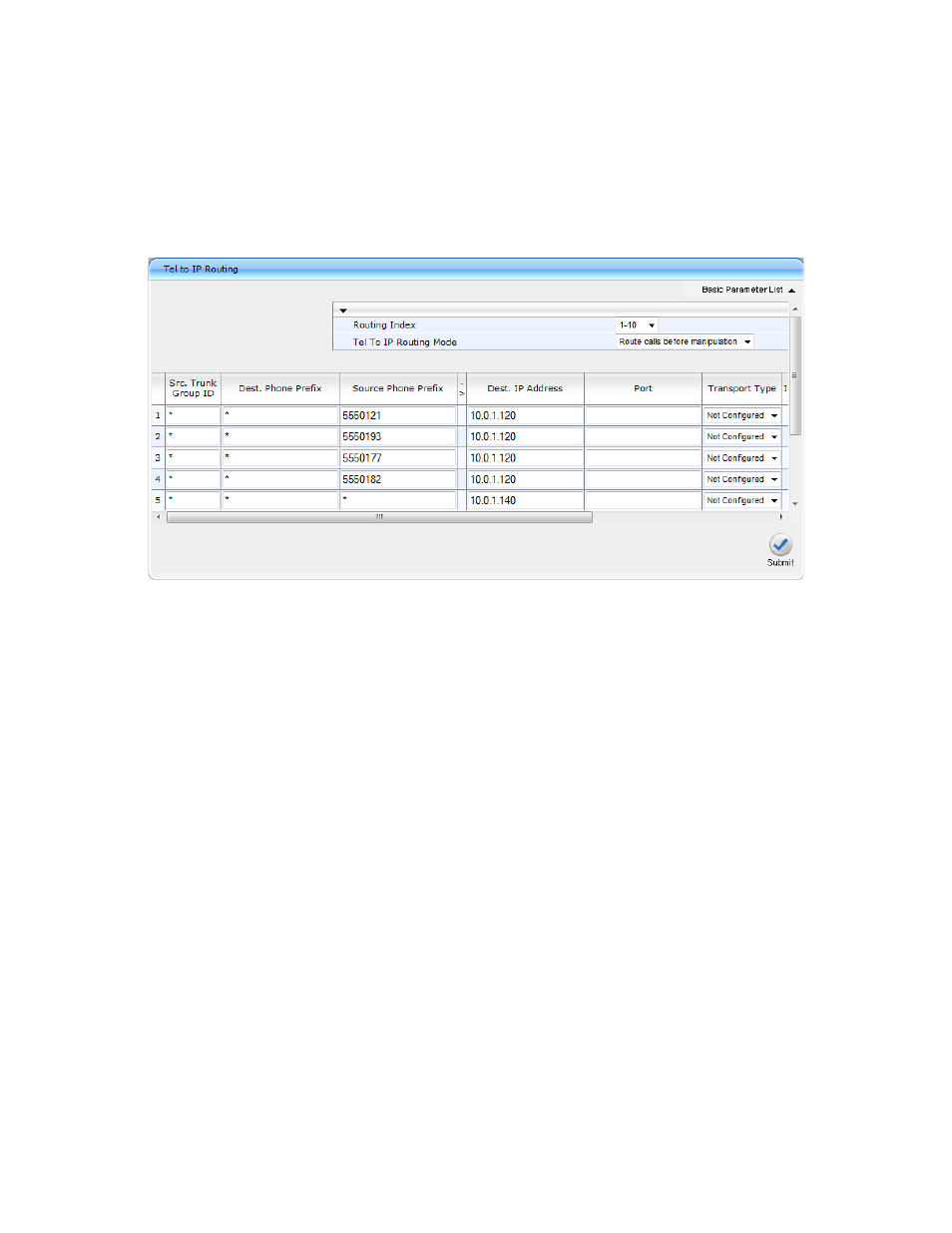Click row 5 Source Phone Prefix field

pyautogui.click(x=398, y=500)
